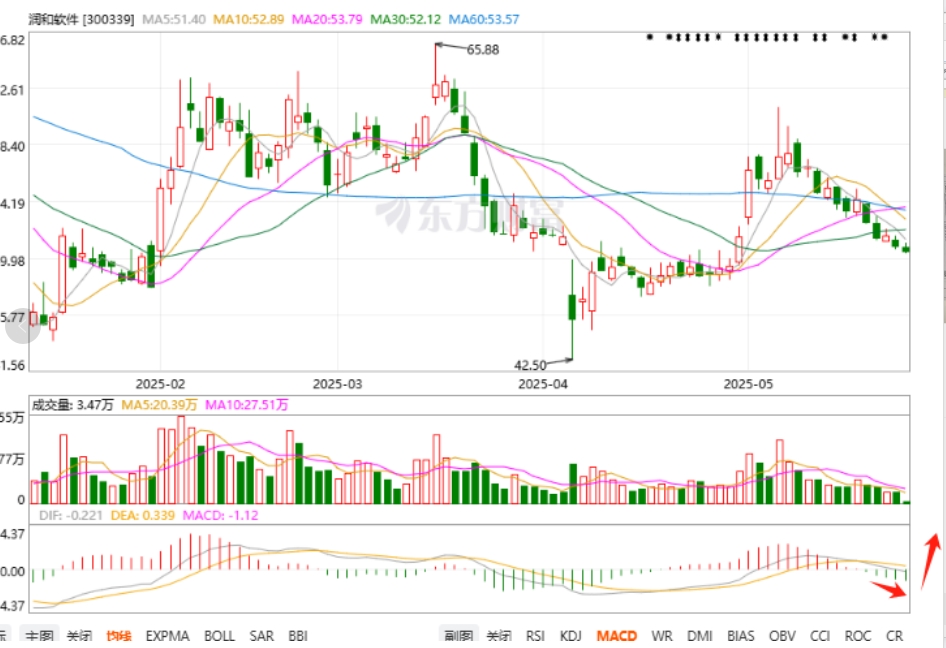The image size is (946, 648).
Task: Click the 2025-04 date axis label
Action: pyautogui.click(x=543, y=384)
